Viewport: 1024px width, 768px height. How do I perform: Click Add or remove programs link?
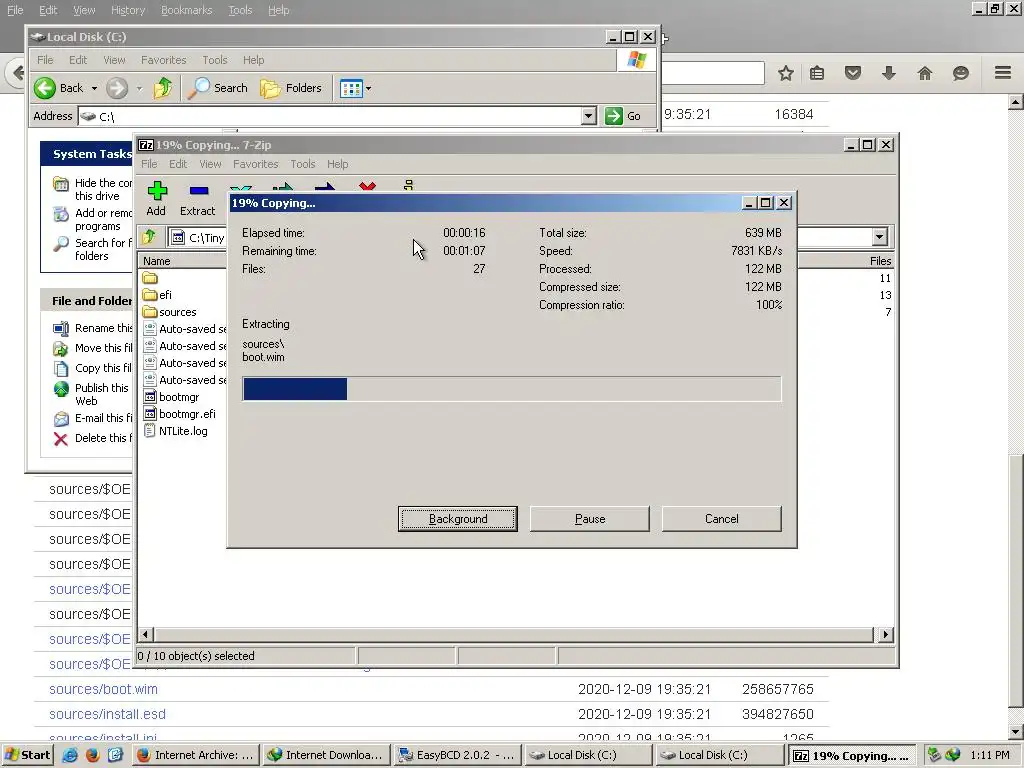pos(103,219)
